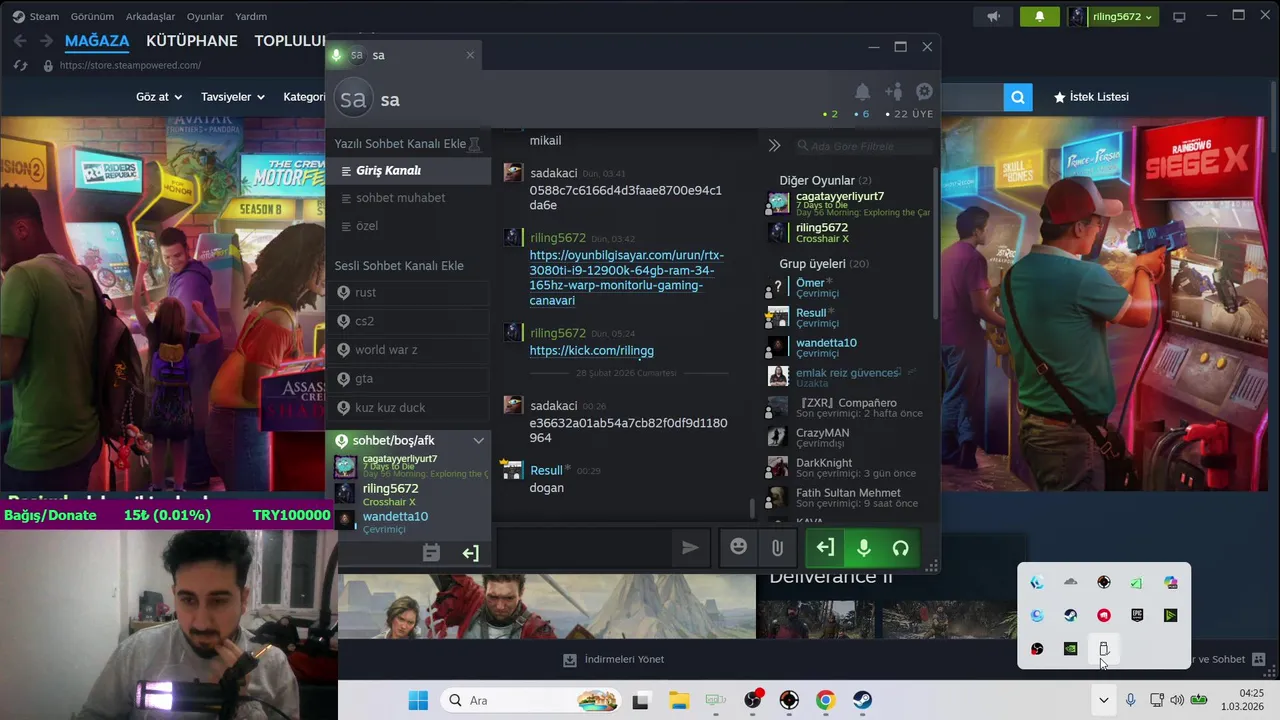The width and height of the screenshot is (1280, 720).
Task: Click the chat message input box
Action: click(586, 548)
